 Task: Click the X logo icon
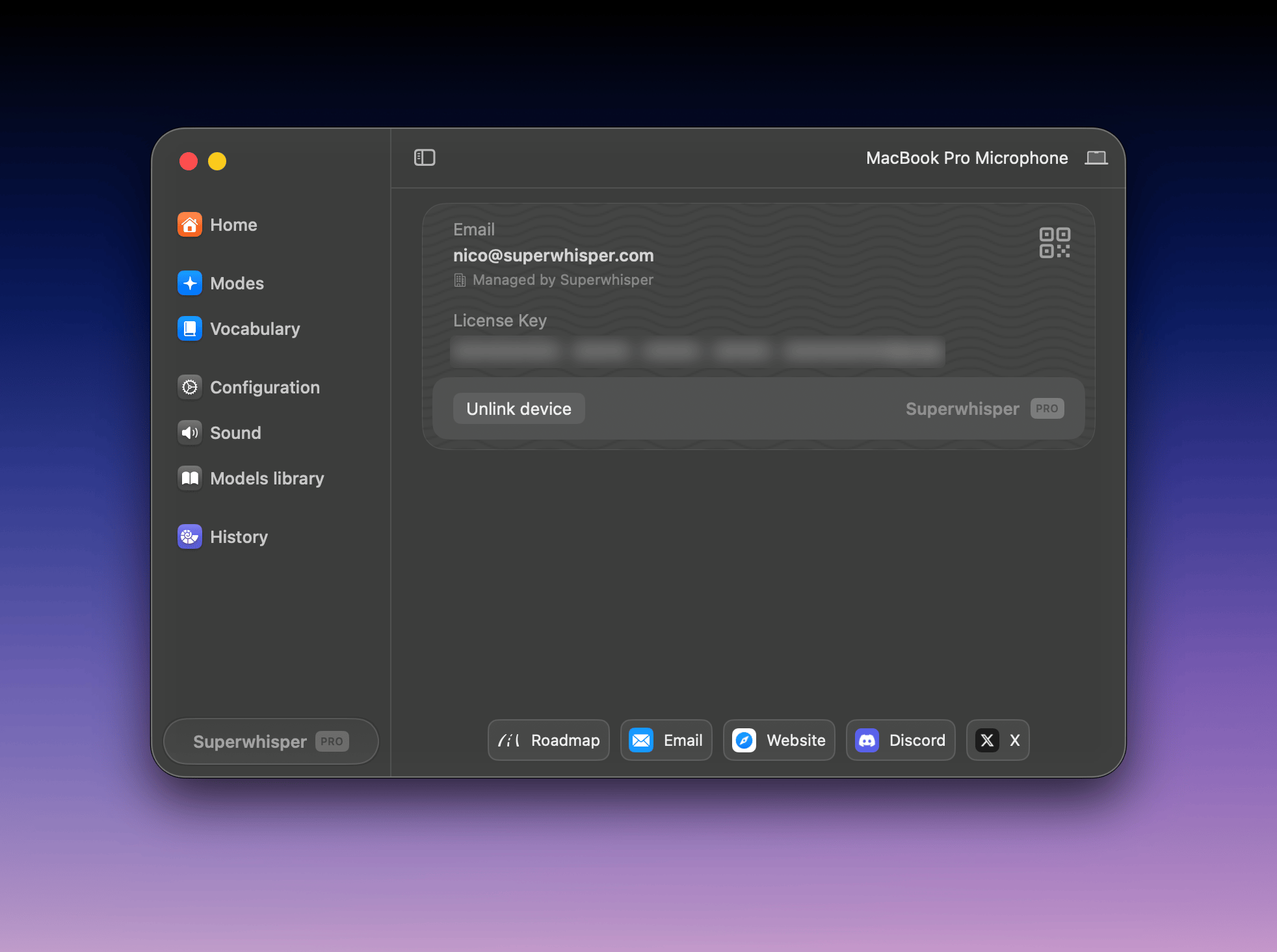(987, 740)
